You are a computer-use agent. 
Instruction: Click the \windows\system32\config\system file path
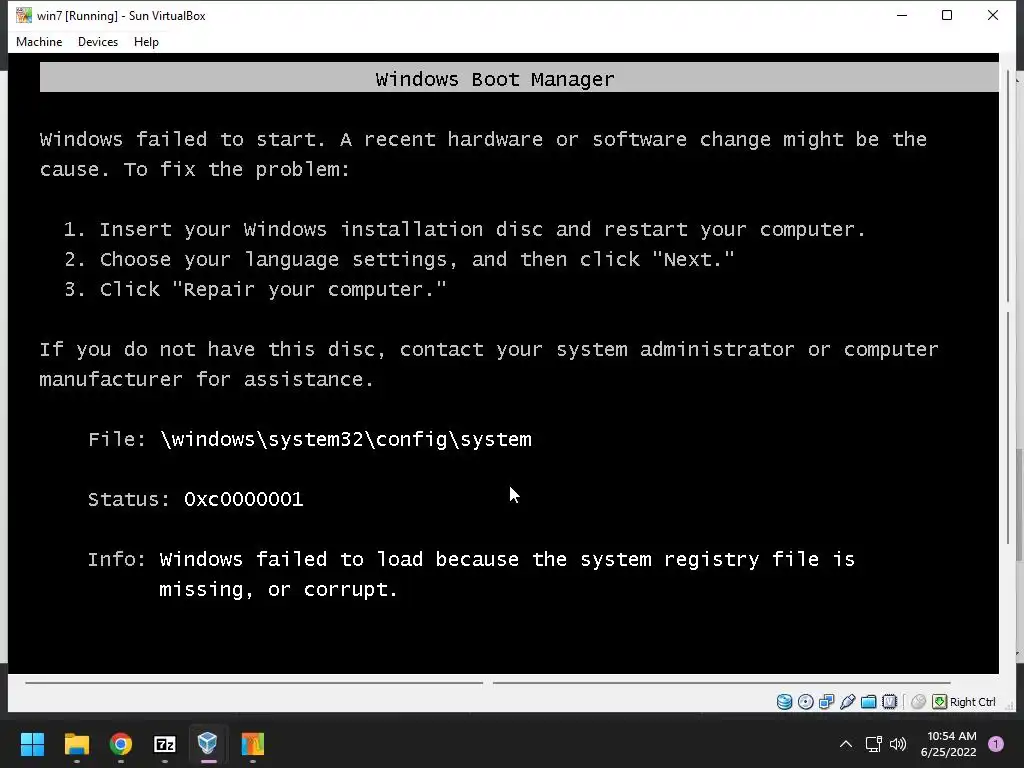click(x=345, y=440)
